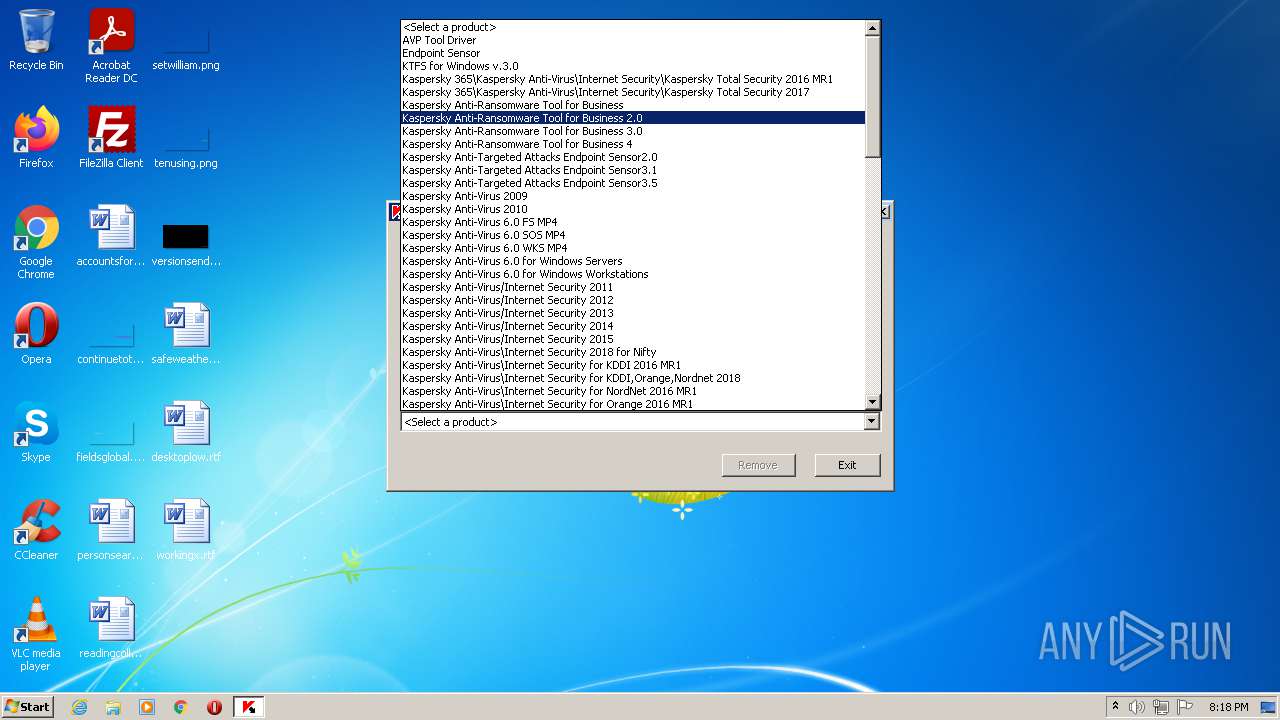Viewport: 1280px width, 720px height.
Task: Select Kaspersky Anti-Virus/Internet Security 2013
Action: [x=633, y=313]
